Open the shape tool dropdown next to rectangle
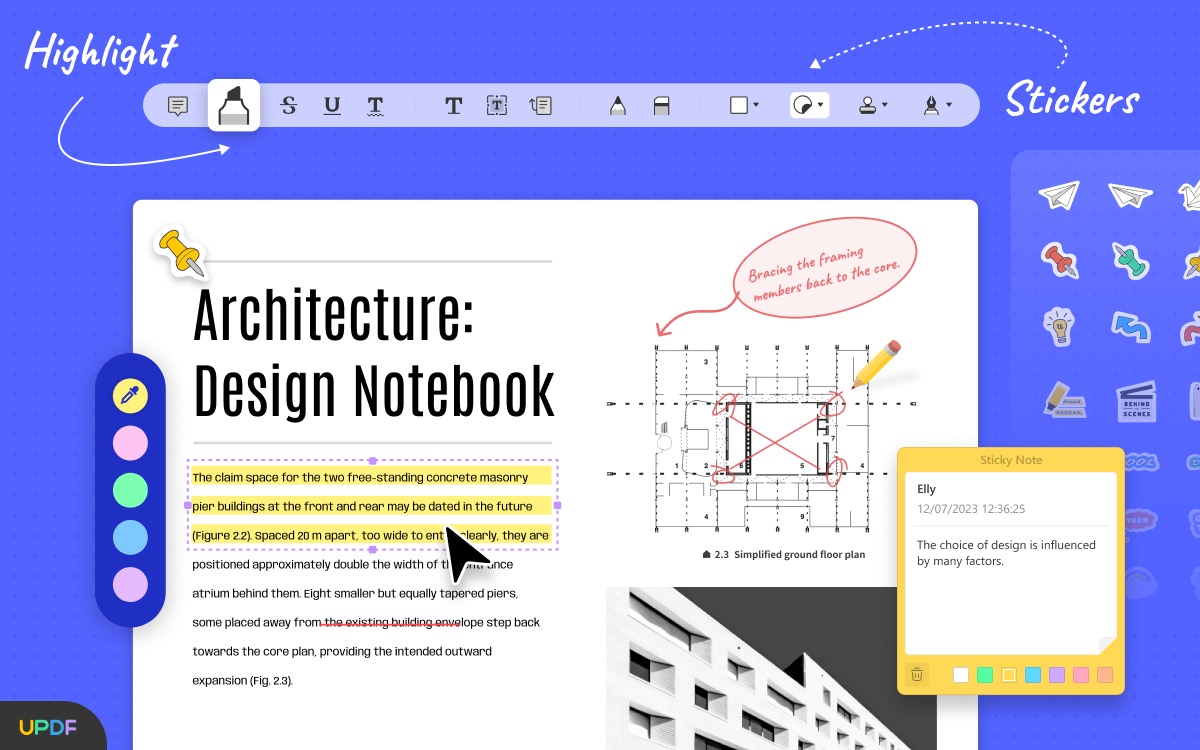The height and width of the screenshot is (750, 1200). (808, 104)
